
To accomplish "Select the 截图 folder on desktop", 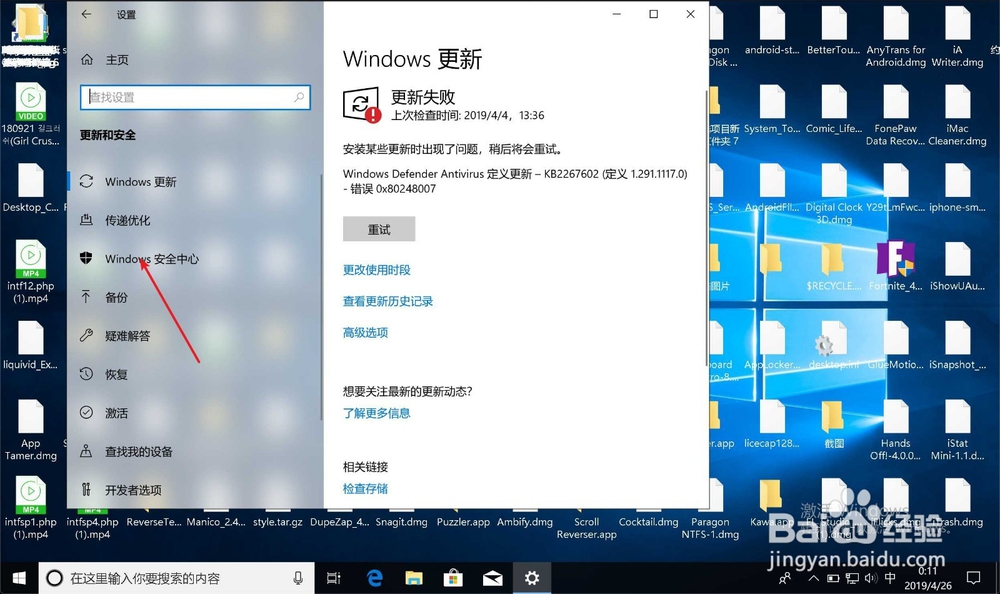I will (834, 424).
